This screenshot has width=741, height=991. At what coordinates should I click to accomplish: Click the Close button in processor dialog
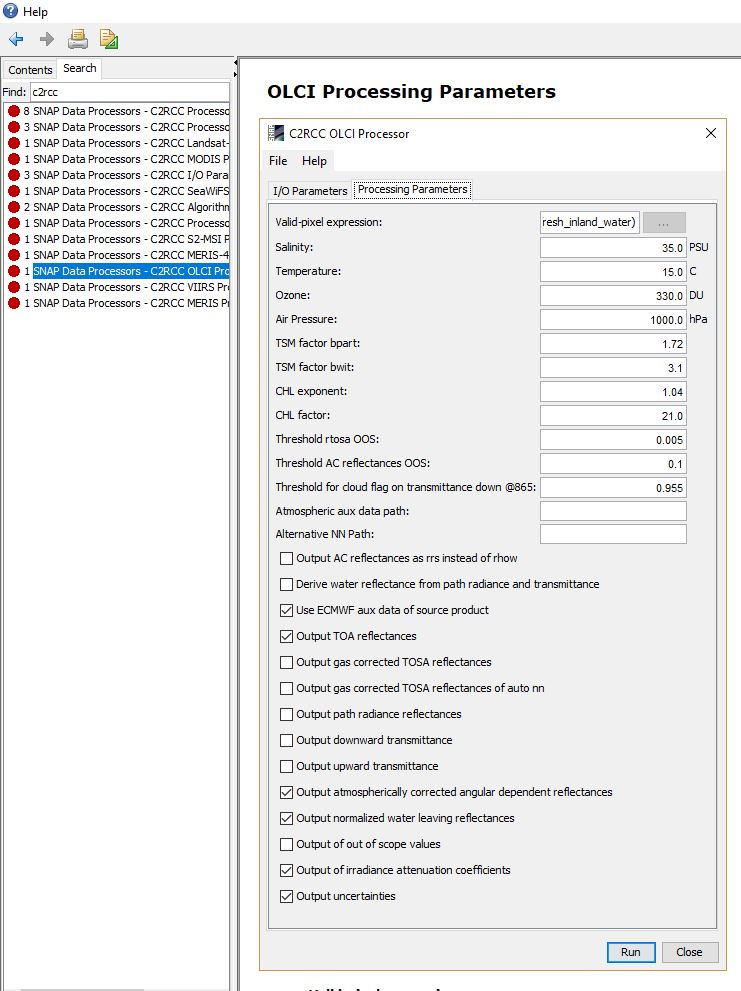[689, 952]
